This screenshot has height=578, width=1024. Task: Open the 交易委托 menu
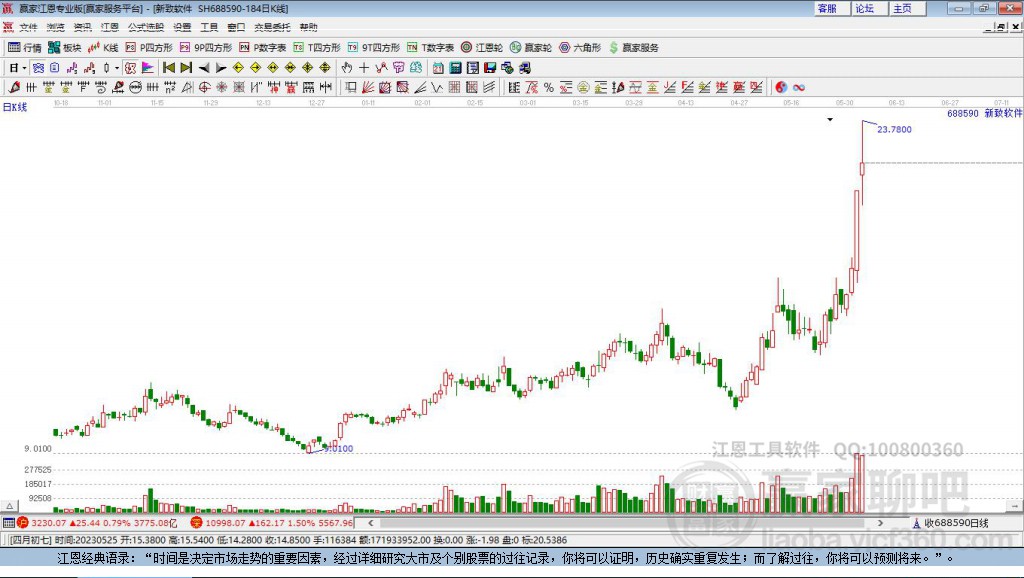coord(272,27)
